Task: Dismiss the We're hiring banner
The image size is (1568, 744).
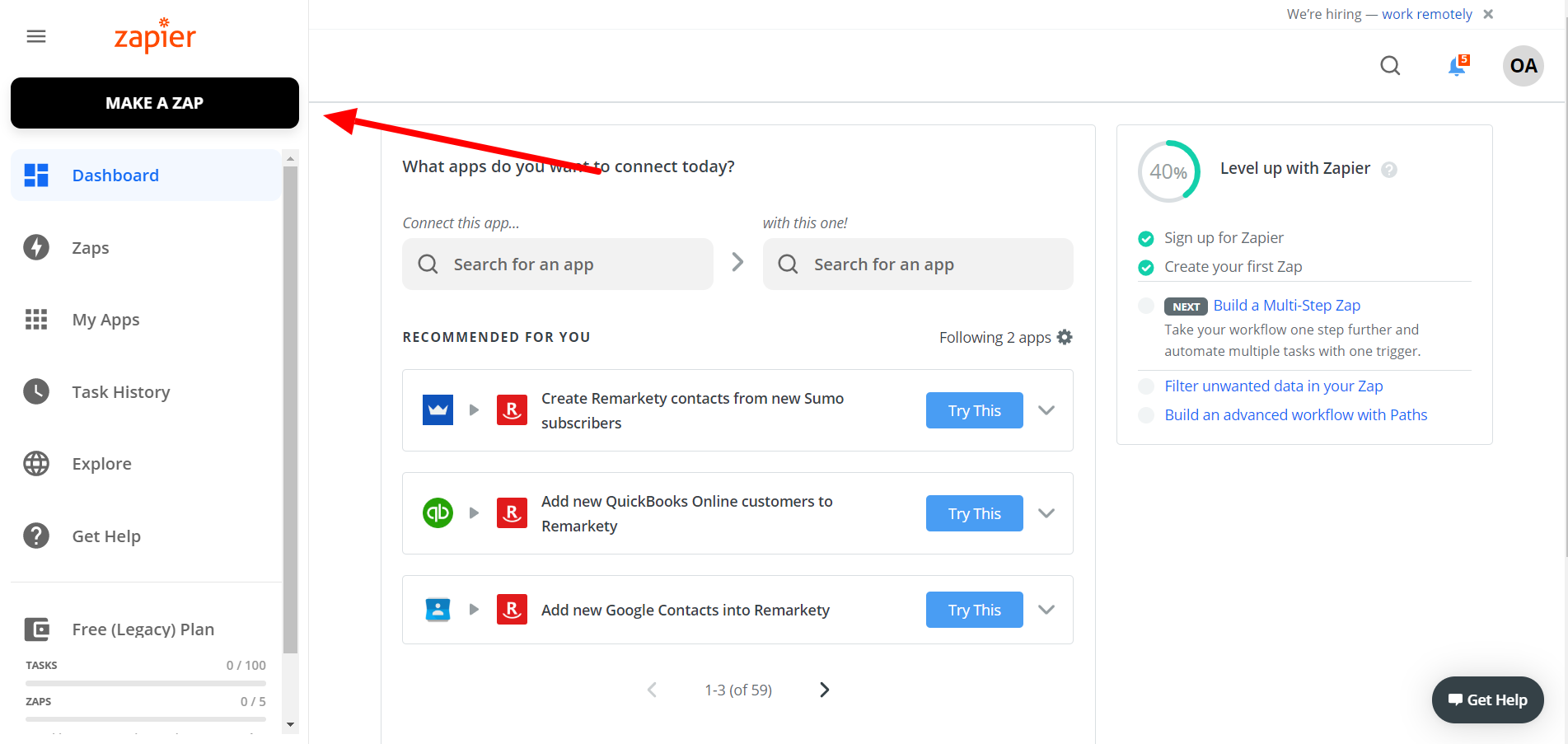Action: (1488, 14)
